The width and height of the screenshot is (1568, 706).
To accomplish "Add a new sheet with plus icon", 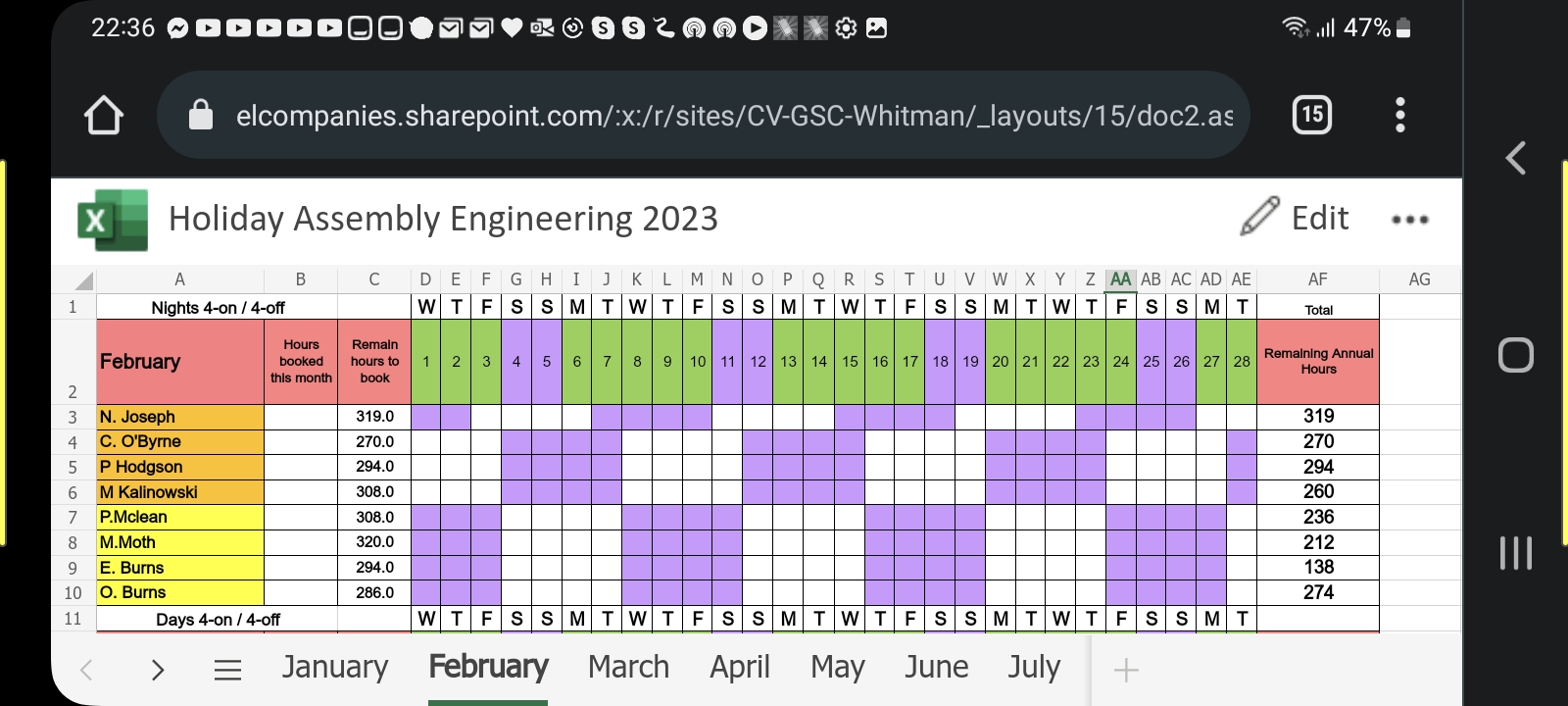I will [x=1126, y=670].
